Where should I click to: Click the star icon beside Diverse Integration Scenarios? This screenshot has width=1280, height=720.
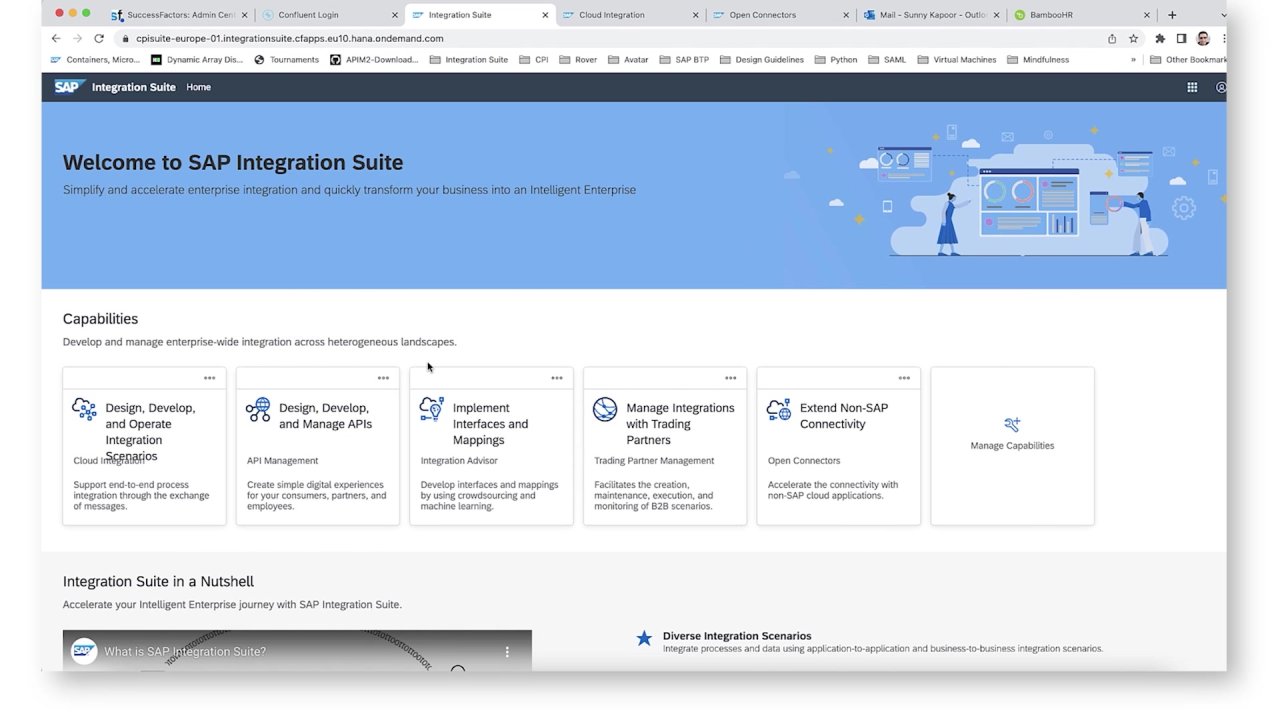pyautogui.click(x=644, y=638)
